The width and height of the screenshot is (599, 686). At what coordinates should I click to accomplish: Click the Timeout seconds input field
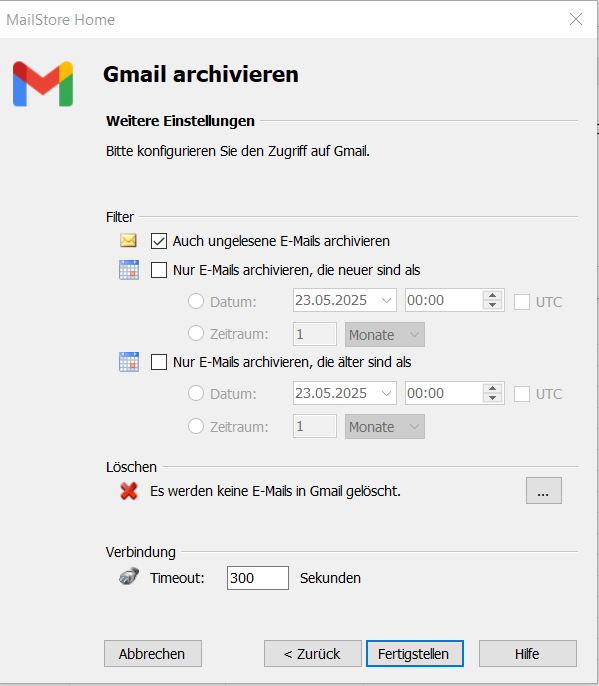pyautogui.click(x=258, y=578)
